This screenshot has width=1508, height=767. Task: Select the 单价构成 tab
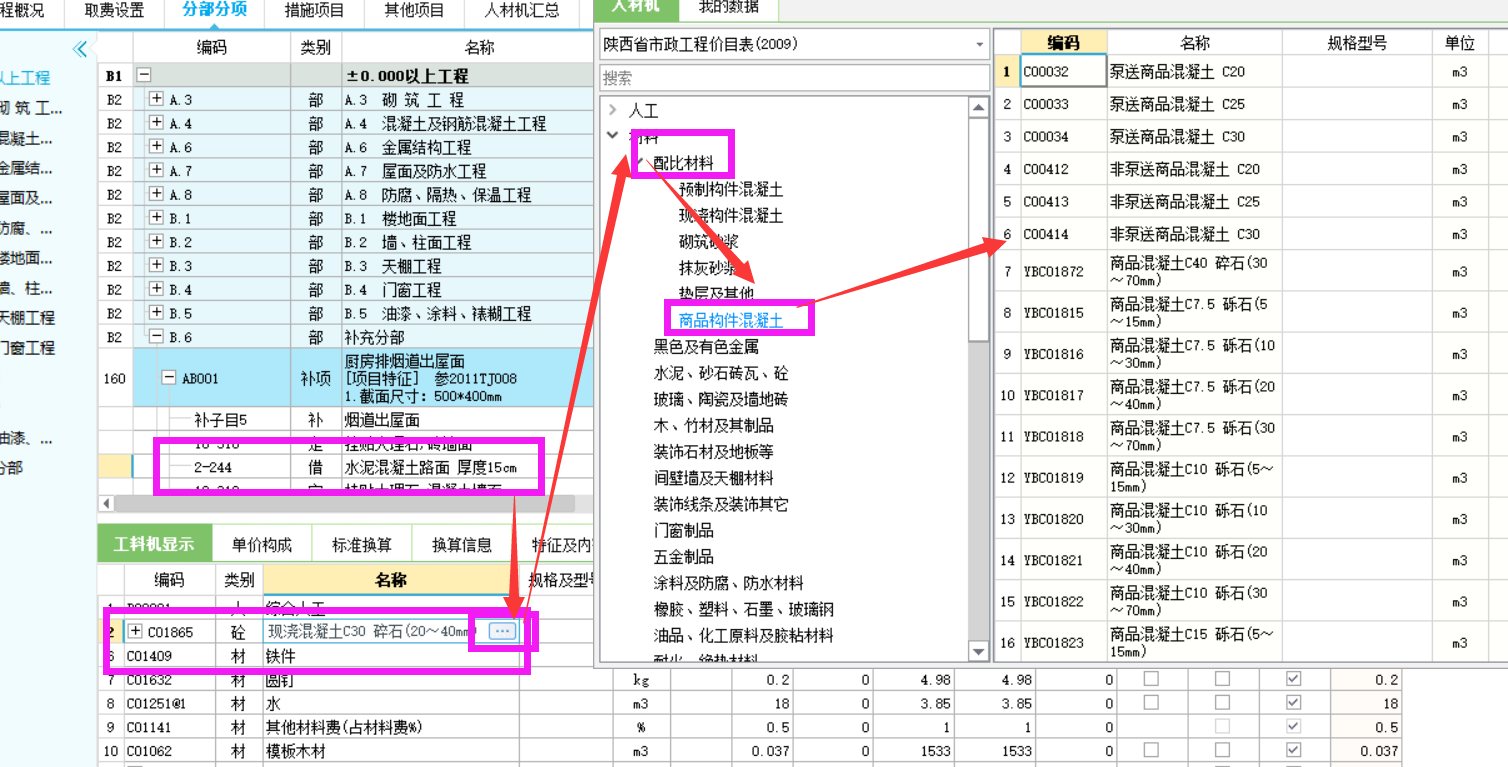tap(262, 545)
